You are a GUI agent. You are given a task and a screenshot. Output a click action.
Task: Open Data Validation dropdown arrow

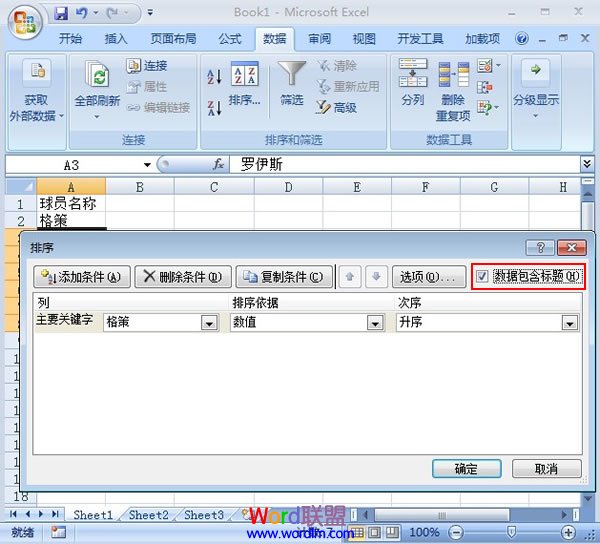pyautogui.click(x=498, y=66)
